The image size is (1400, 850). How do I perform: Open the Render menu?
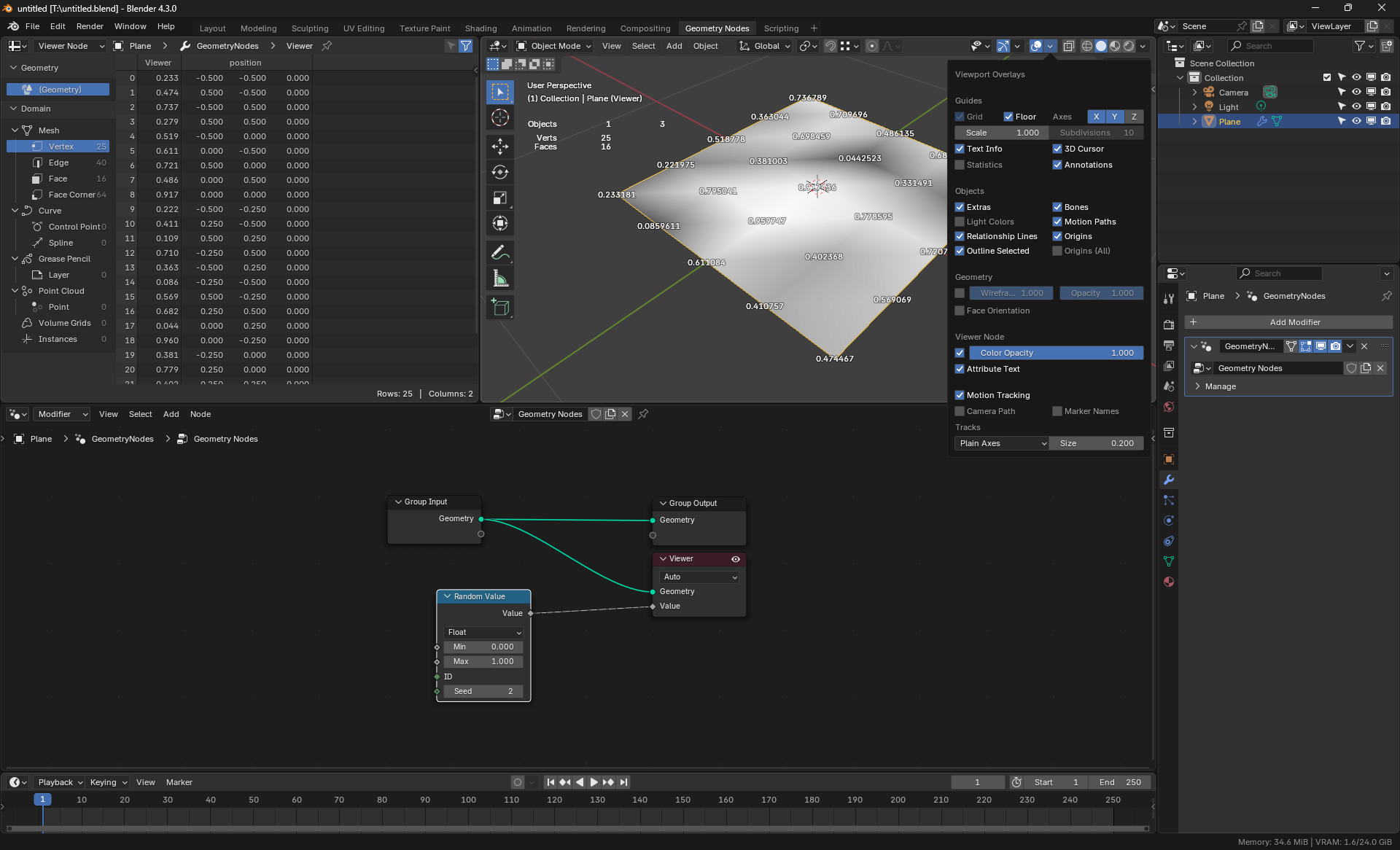point(90,26)
